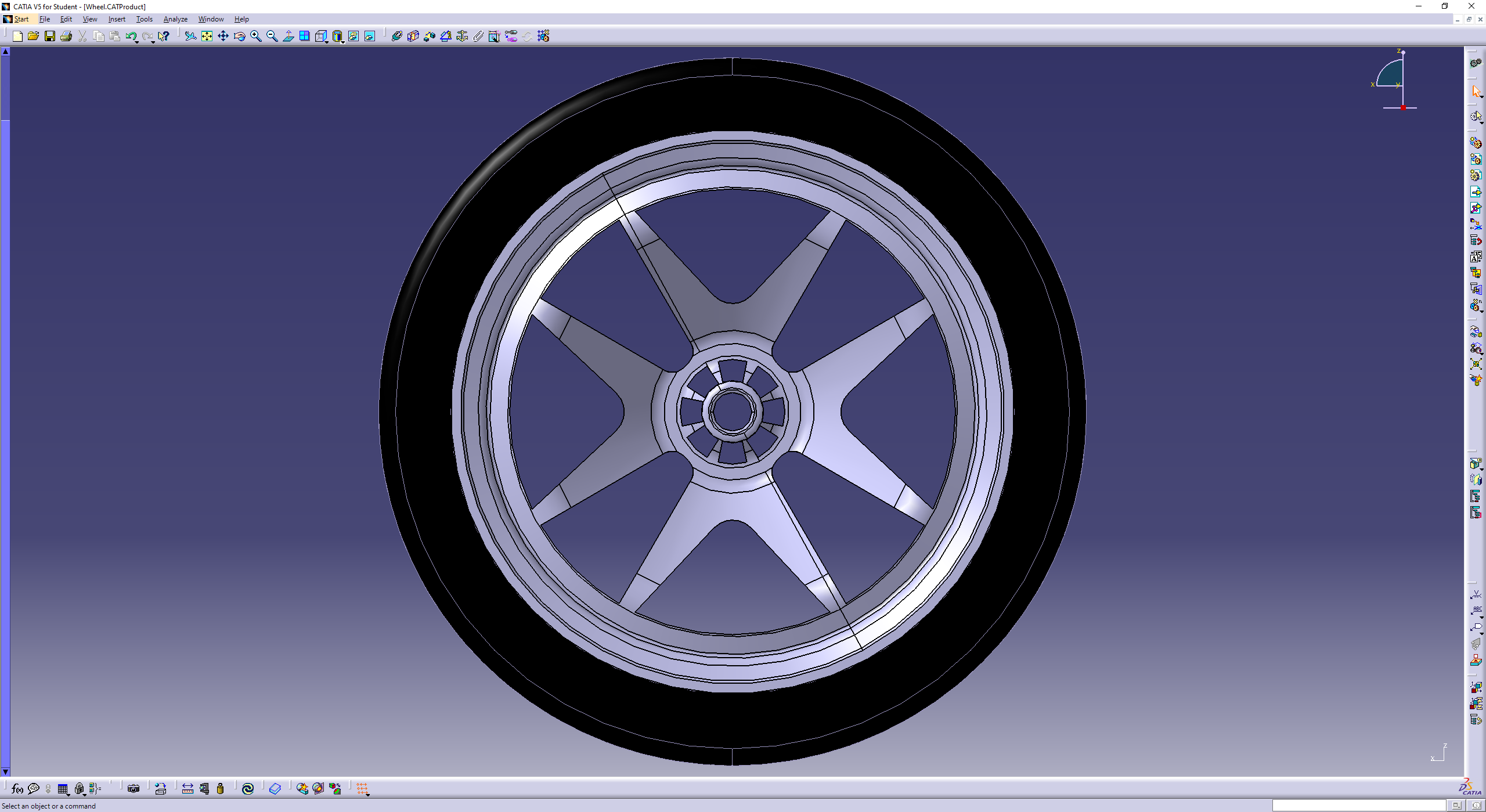Select the Measure Between ruler tool
The height and width of the screenshot is (812, 1486).
[187, 788]
